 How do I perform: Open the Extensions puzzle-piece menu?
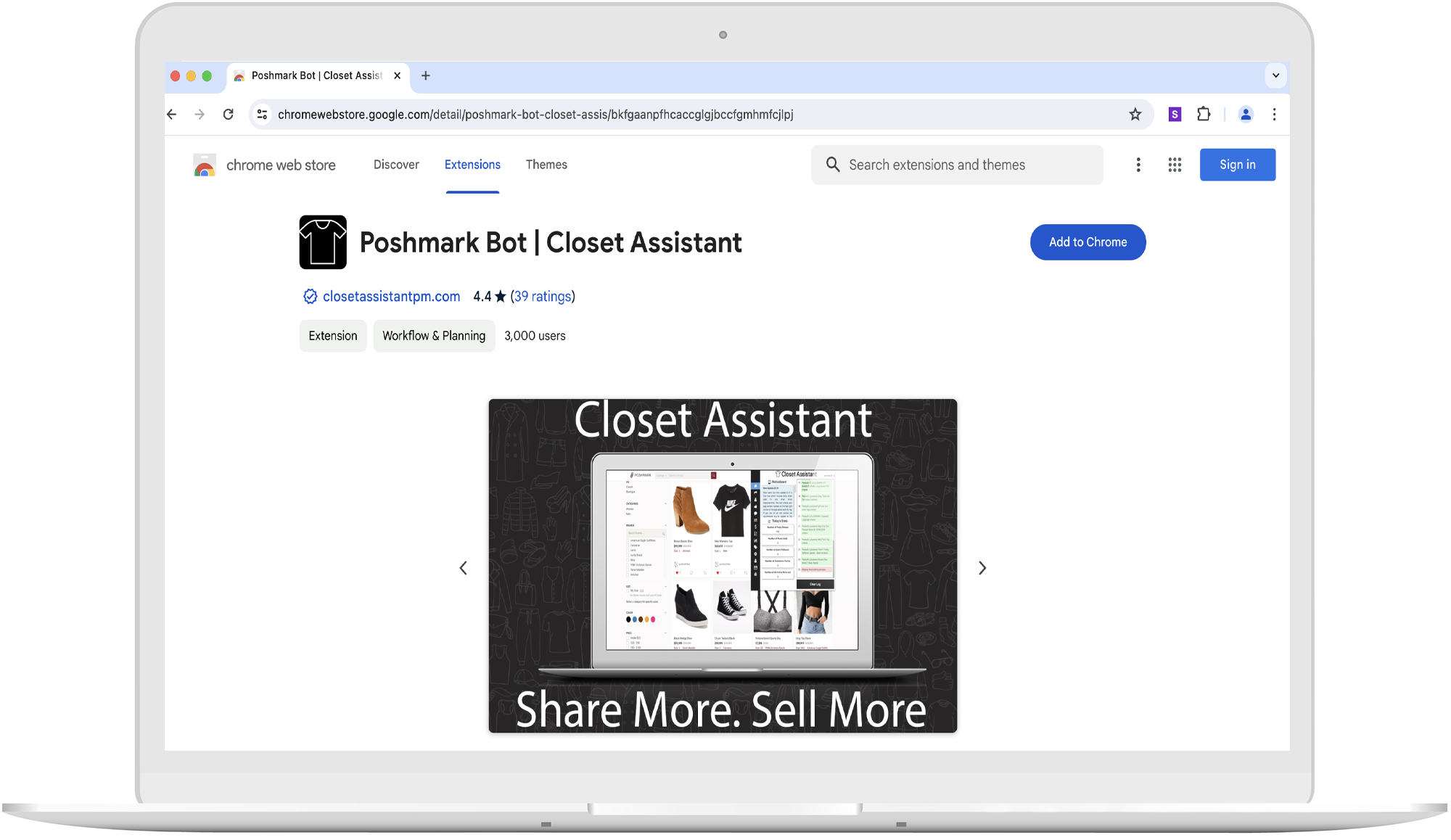1204,115
